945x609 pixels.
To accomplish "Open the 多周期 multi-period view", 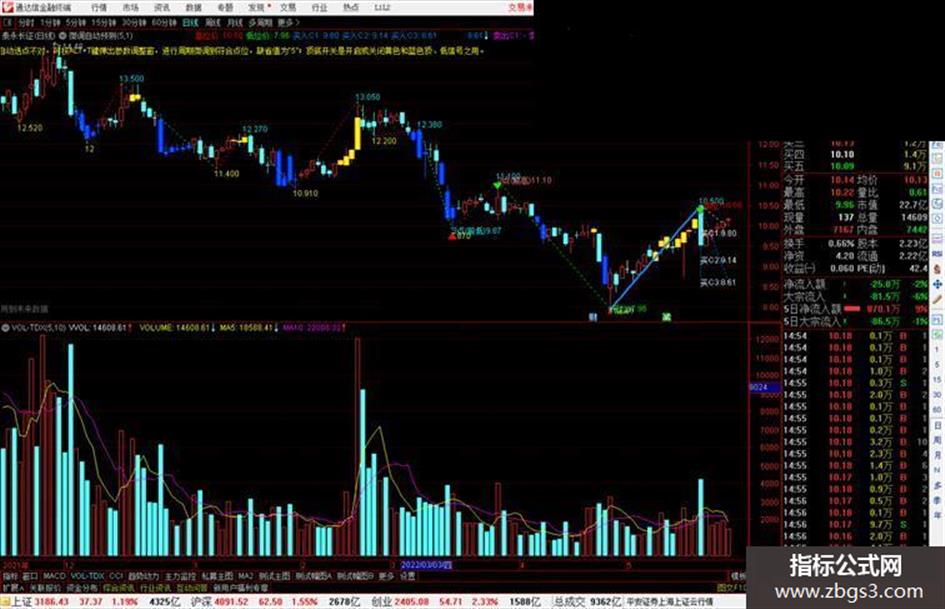I will [x=260, y=22].
